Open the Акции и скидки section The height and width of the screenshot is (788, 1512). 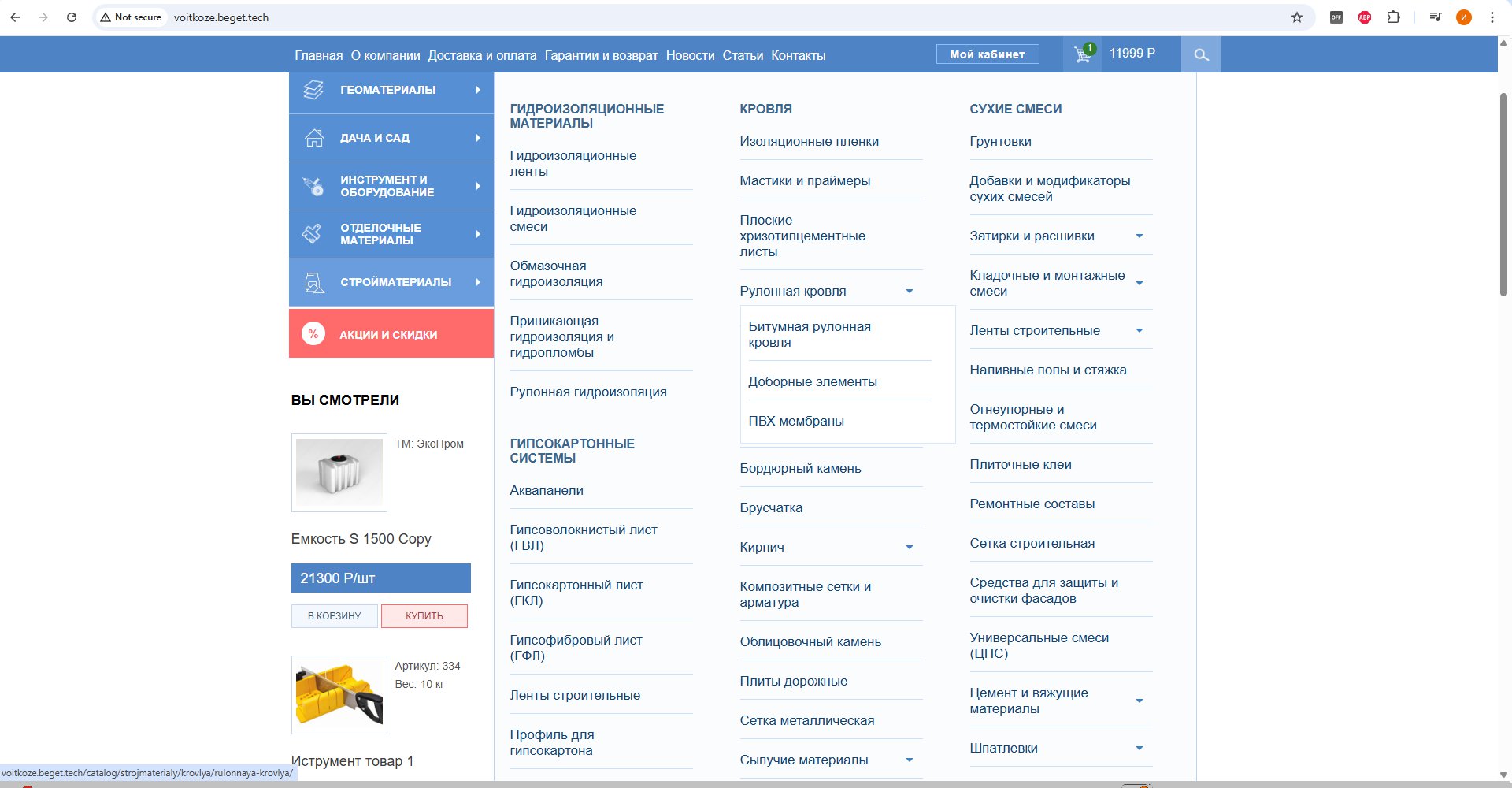391,334
